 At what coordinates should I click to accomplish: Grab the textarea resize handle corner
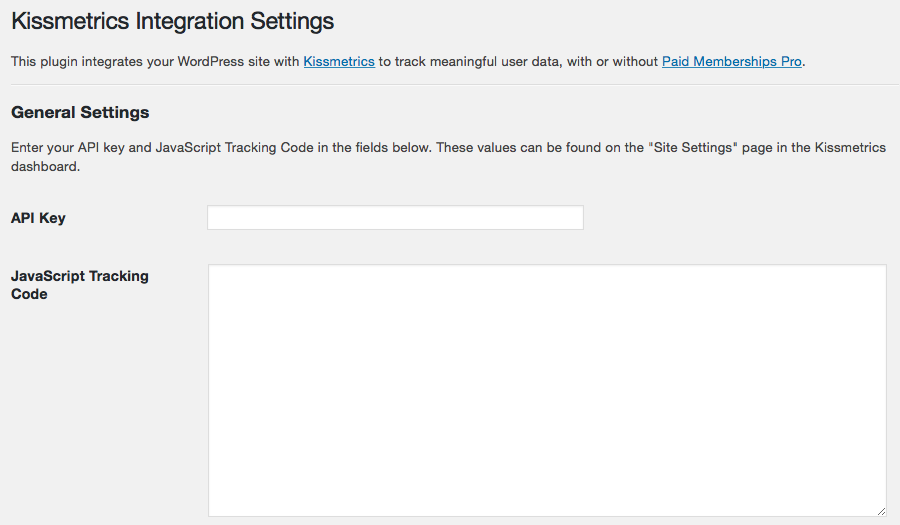881,511
